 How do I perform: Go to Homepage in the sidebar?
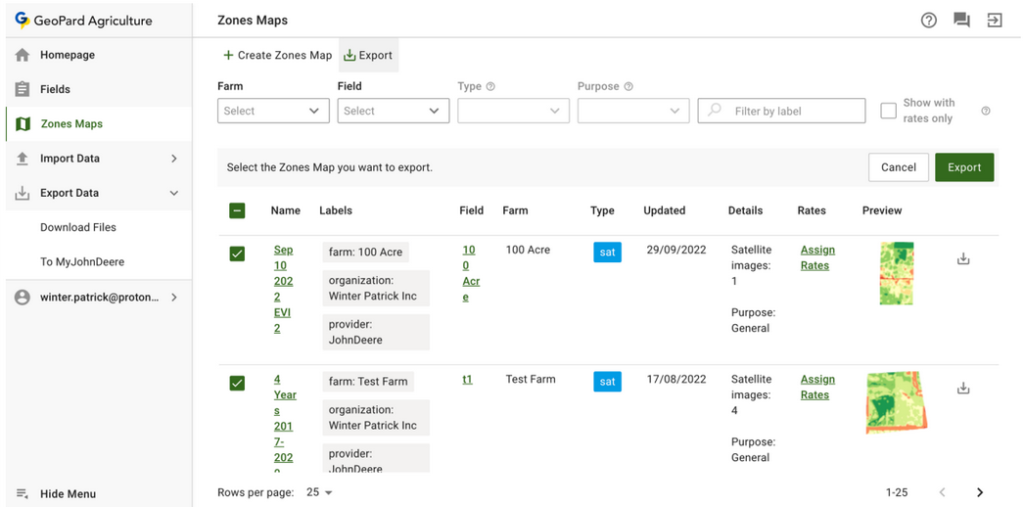coord(67,55)
